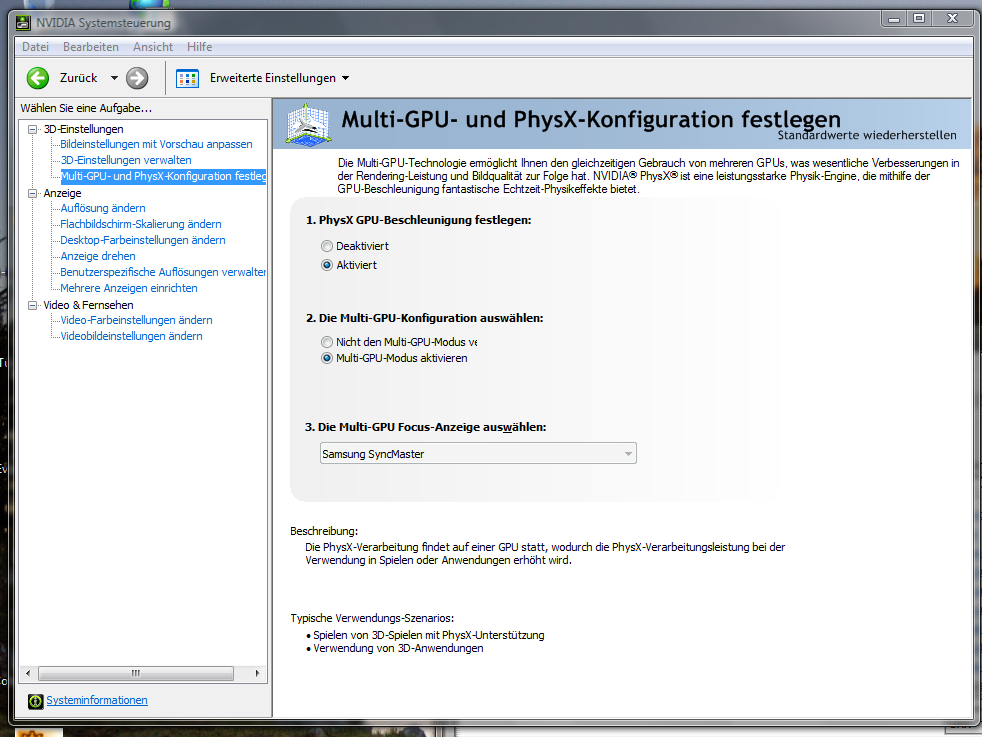Collapse the Anzeige tree node
This screenshot has height=737, width=982.
pyautogui.click(x=33, y=193)
